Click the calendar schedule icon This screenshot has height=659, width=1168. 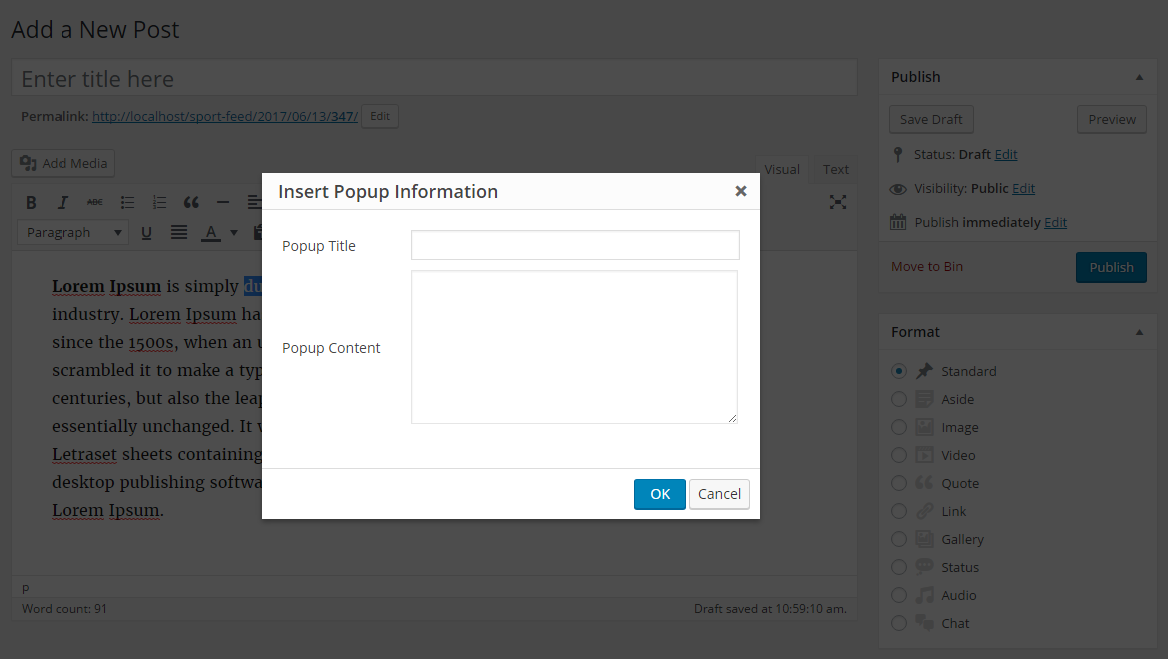898,222
